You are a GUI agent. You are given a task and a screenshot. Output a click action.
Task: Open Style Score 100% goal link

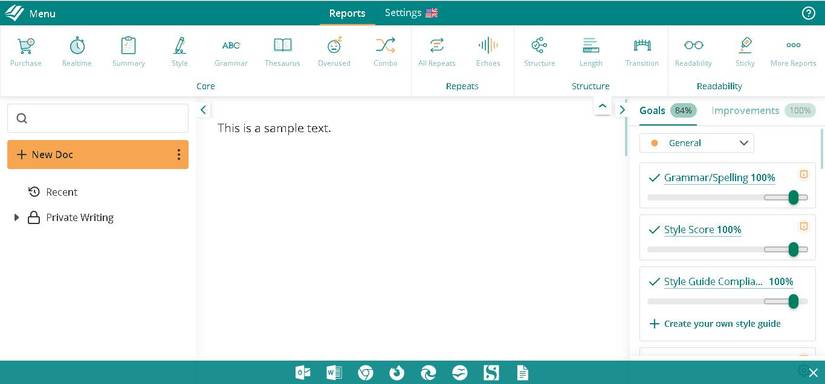(x=702, y=230)
